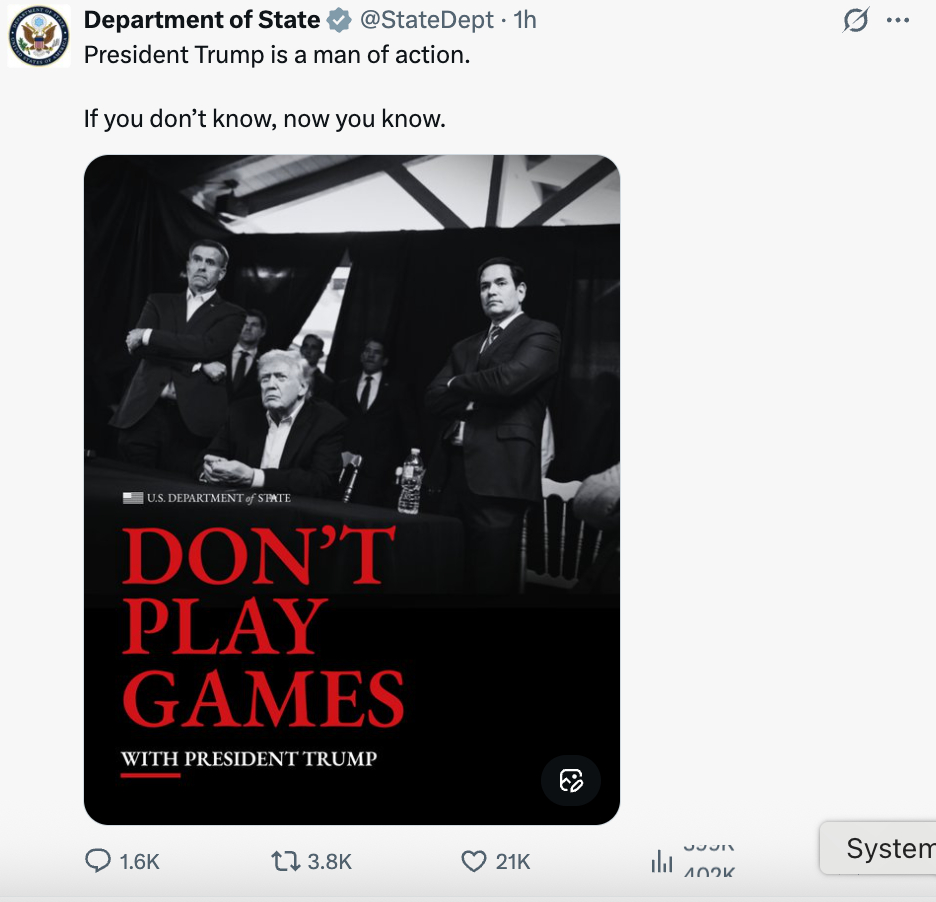The width and height of the screenshot is (936, 902).
Task: Open Grok explain icon beside the more button
Action: click(856, 20)
